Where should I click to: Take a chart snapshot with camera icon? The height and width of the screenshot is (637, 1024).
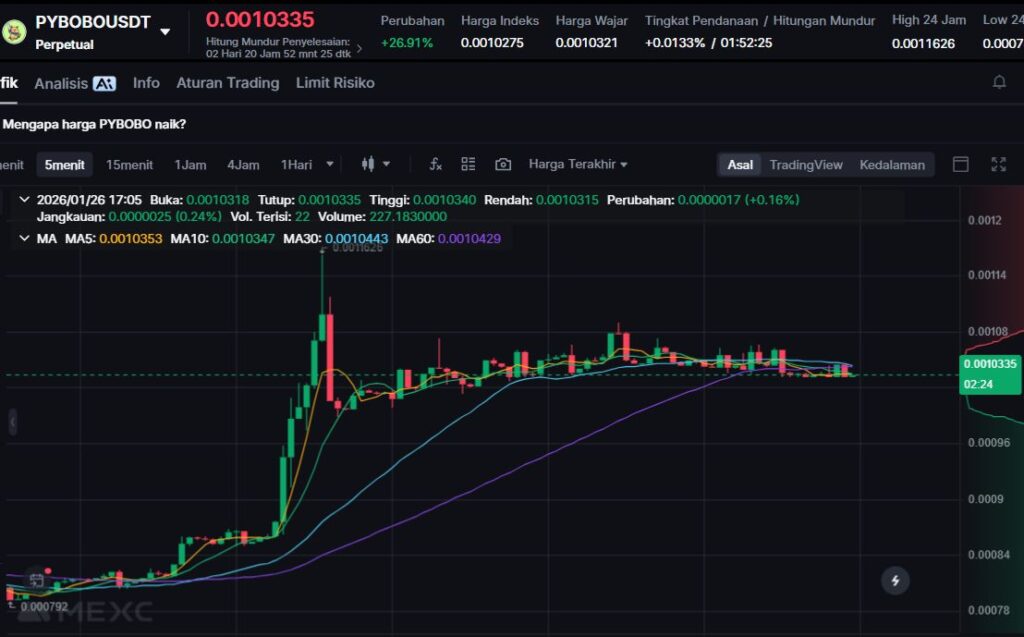pyautogui.click(x=503, y=164)
